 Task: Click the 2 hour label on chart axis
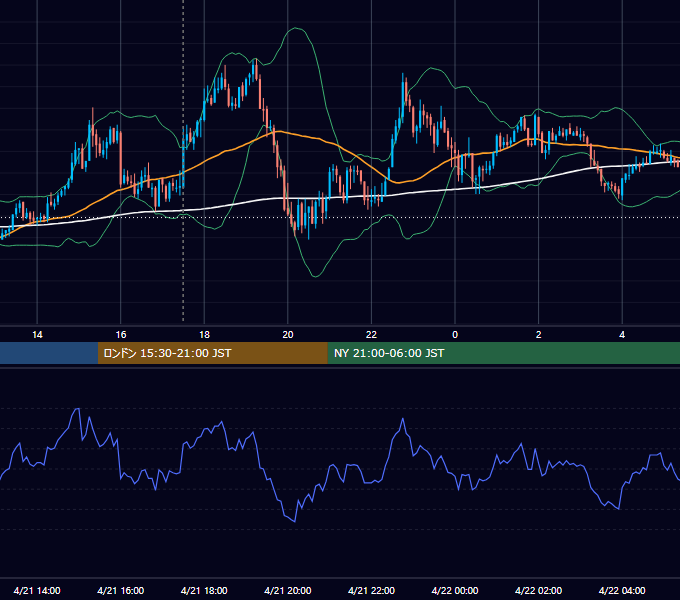[539, 335]
